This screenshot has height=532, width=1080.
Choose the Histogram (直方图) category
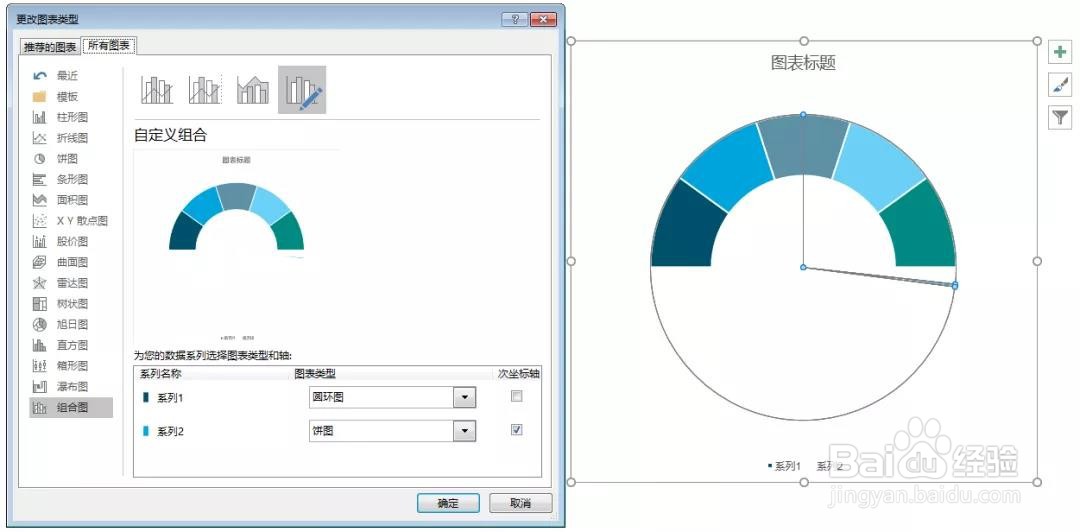[62, 345]
